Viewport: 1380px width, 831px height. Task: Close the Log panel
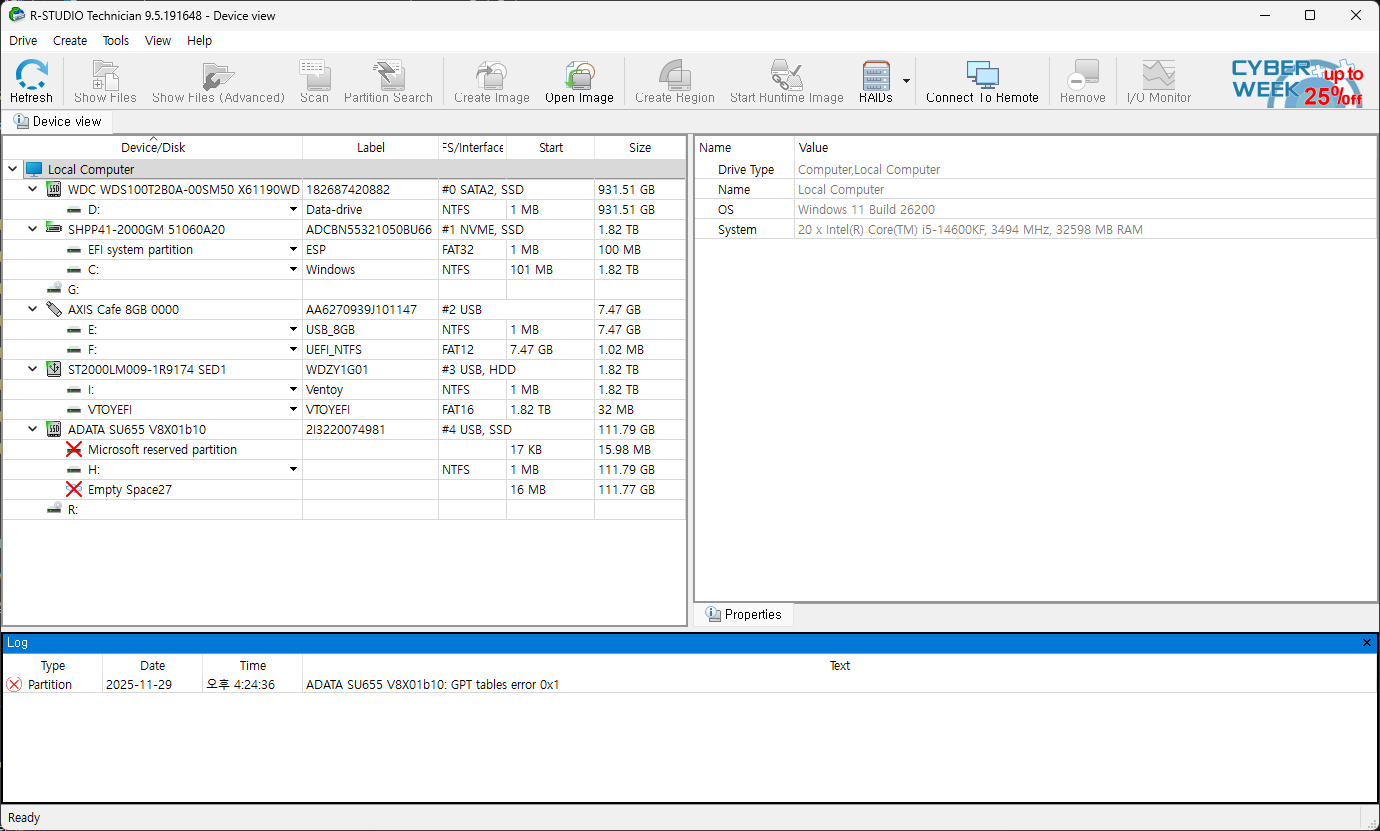(1367, 643)
